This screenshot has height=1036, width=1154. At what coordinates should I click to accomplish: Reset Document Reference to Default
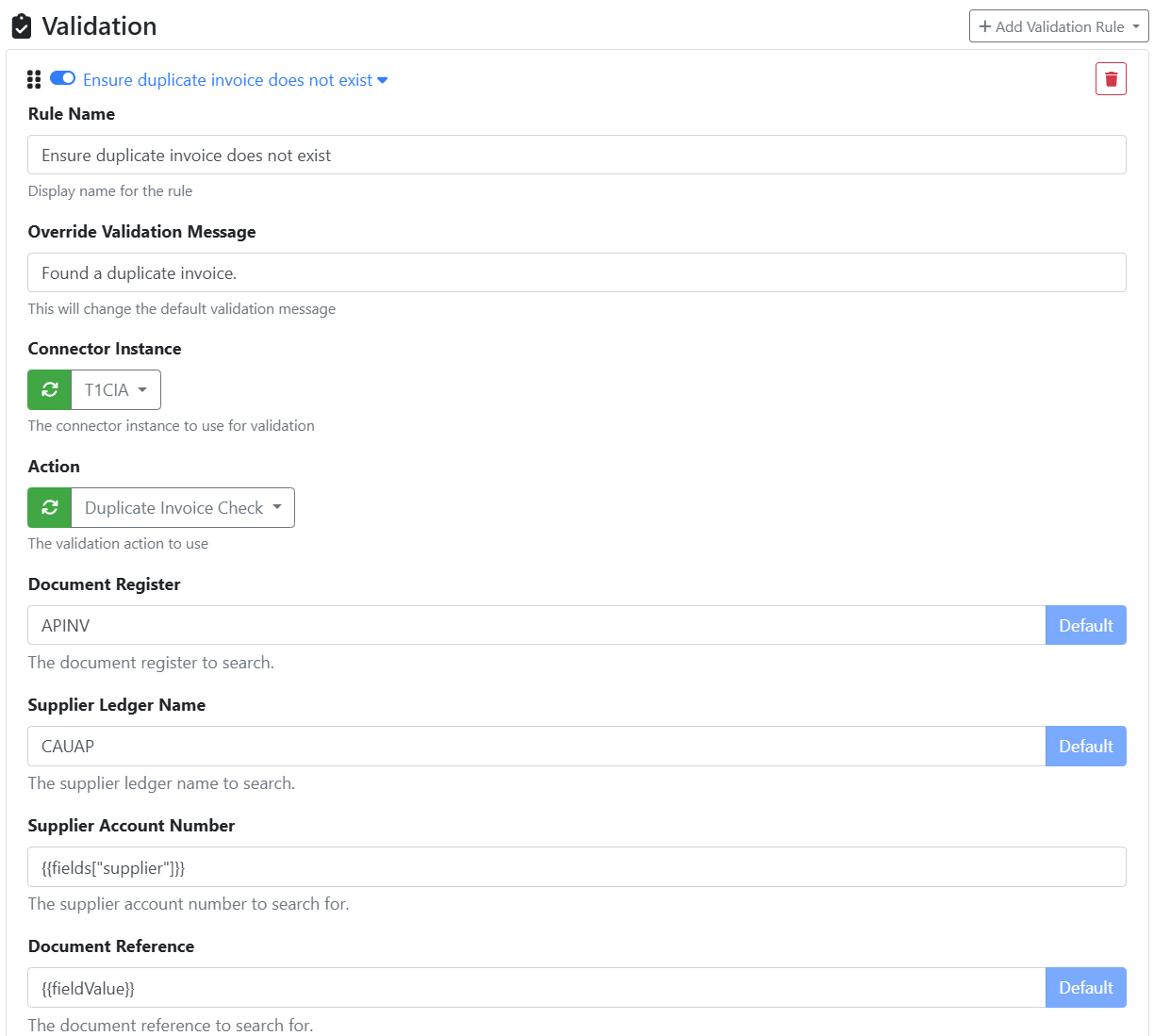click(x=1085, y=988)
